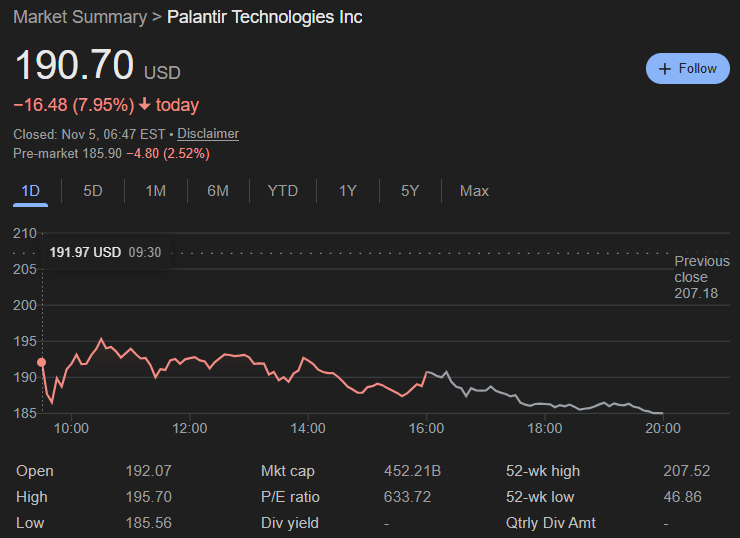Viewport: 740px width, 538px height.
Task: Select the 1D time range tab
Action: pyautogui.click(x=31, y=190)
